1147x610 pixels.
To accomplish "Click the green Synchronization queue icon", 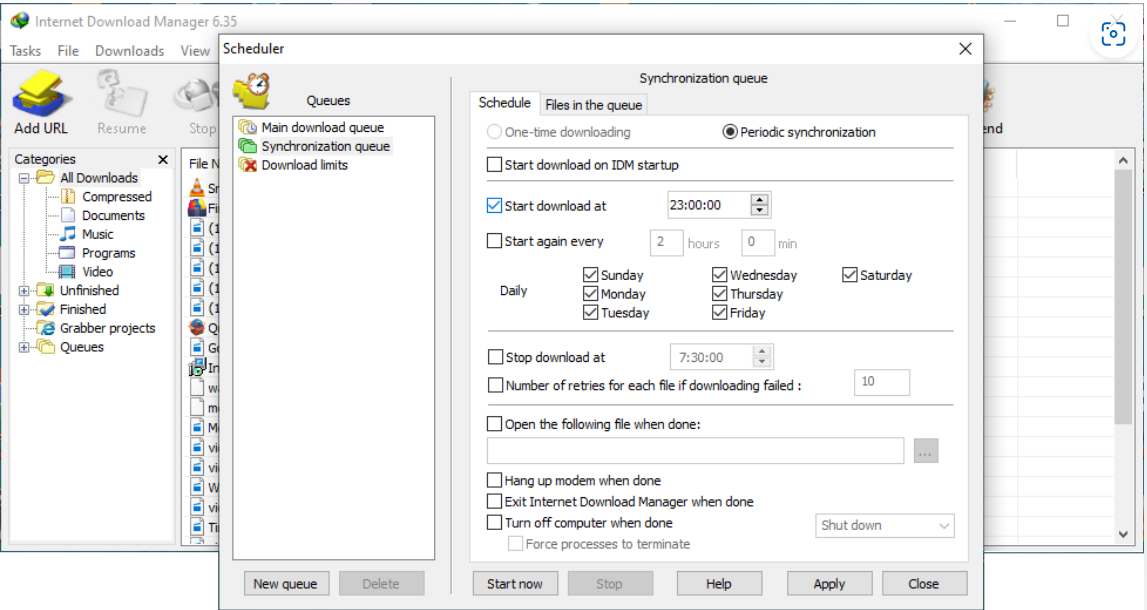I will click(248, 146).
